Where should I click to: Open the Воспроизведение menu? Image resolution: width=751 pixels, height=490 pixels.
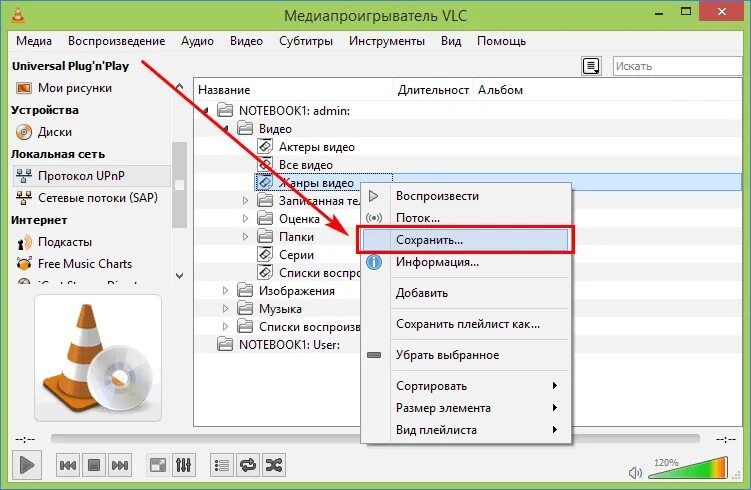[x=116, y=41]
